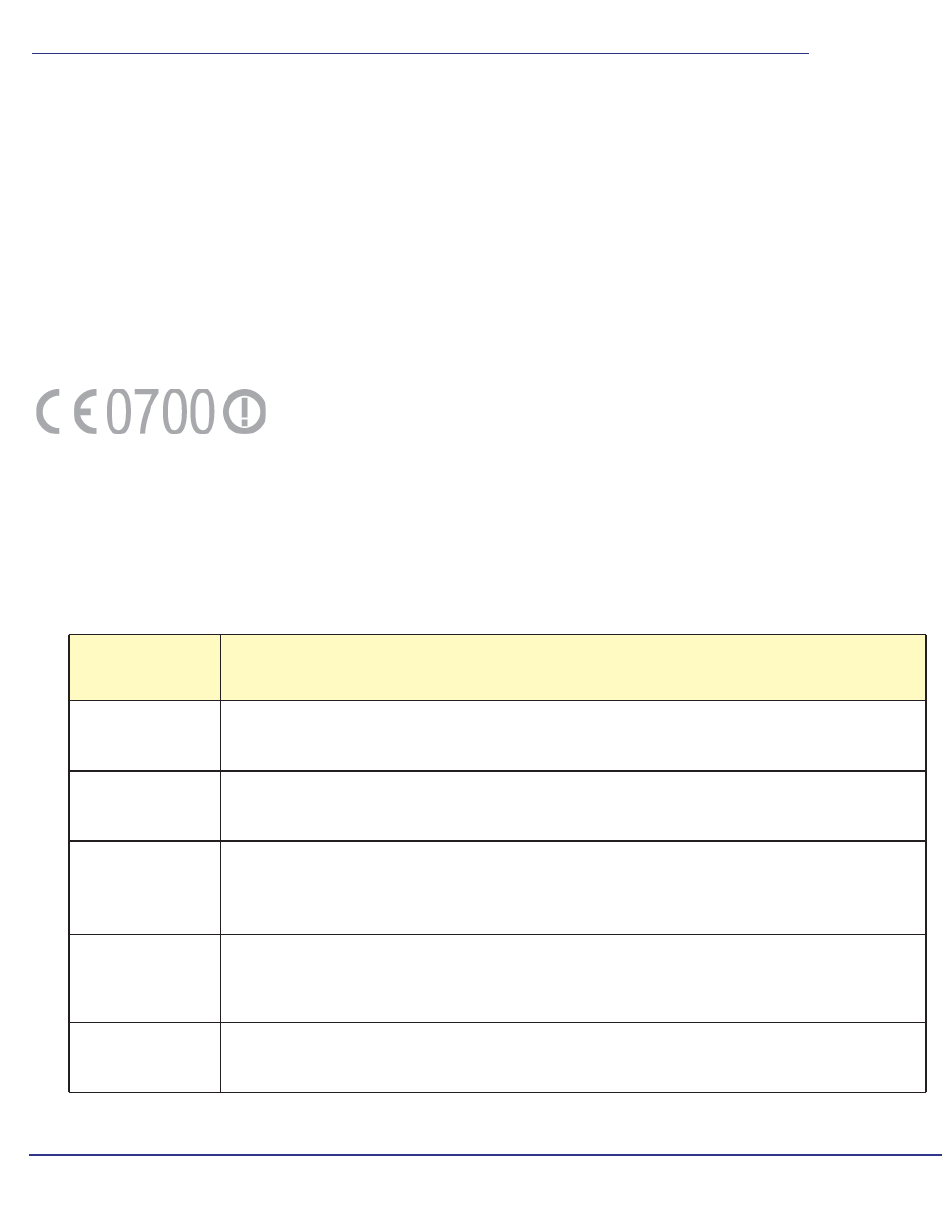Select the wide yellow header cell on right

coord(573,667)
